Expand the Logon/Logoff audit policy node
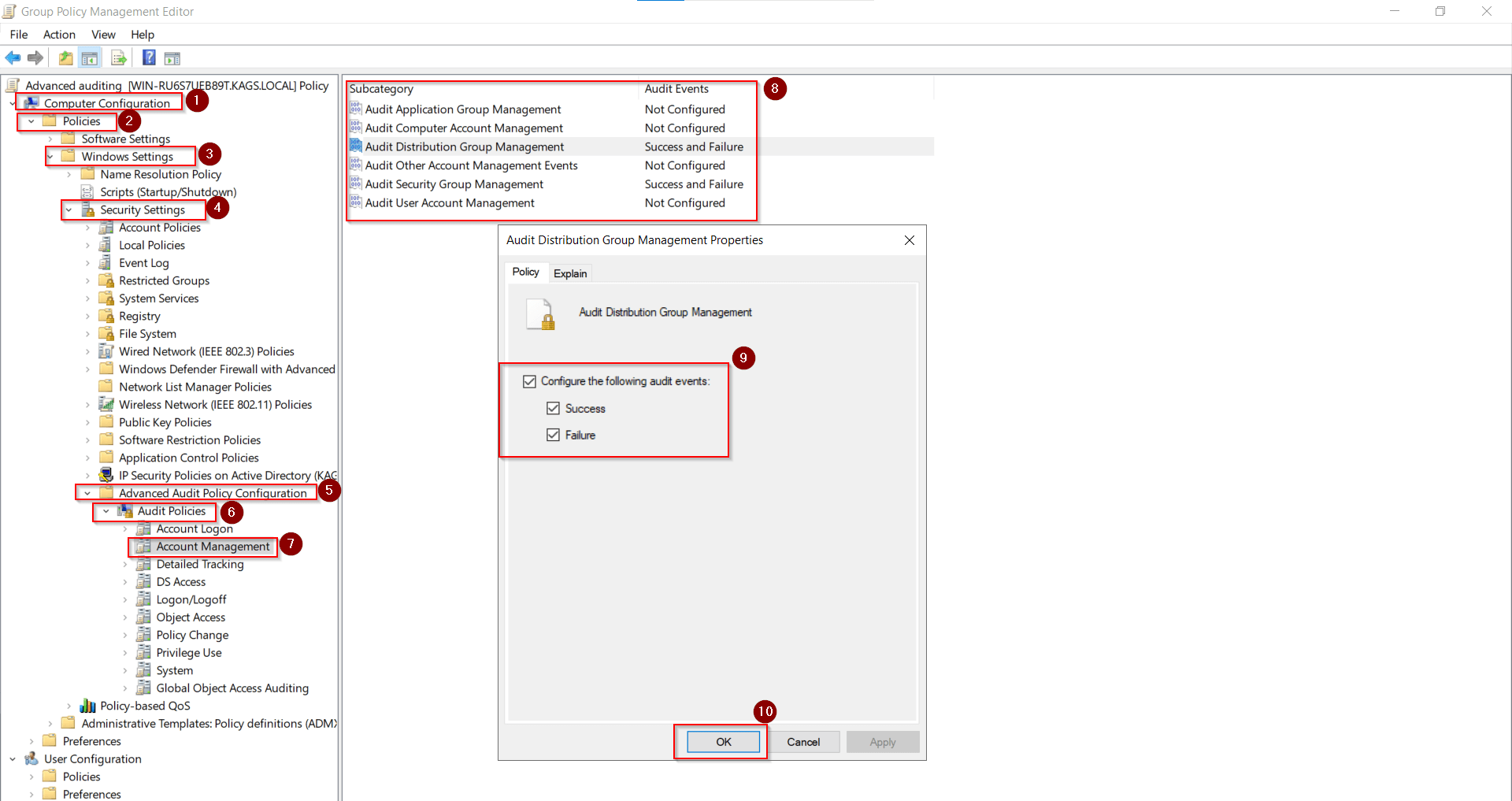This screenshot has width=1512, height=801. pos(125,599)
